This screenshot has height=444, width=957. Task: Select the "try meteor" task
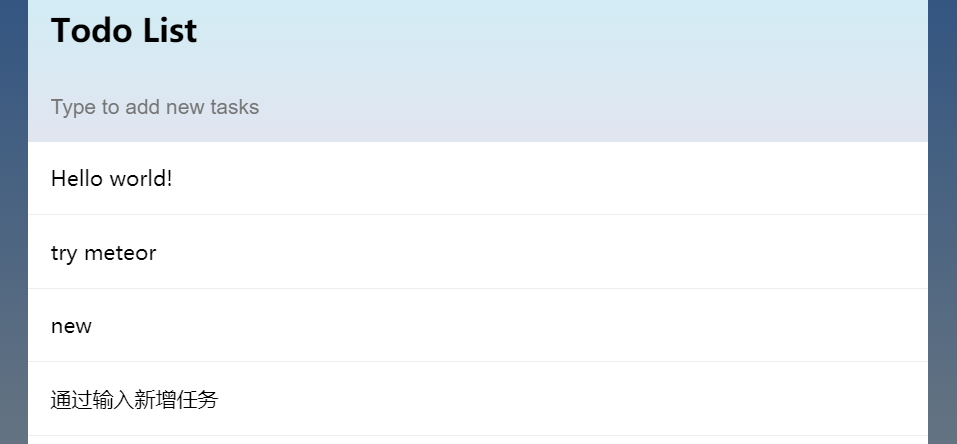[104, 253]
